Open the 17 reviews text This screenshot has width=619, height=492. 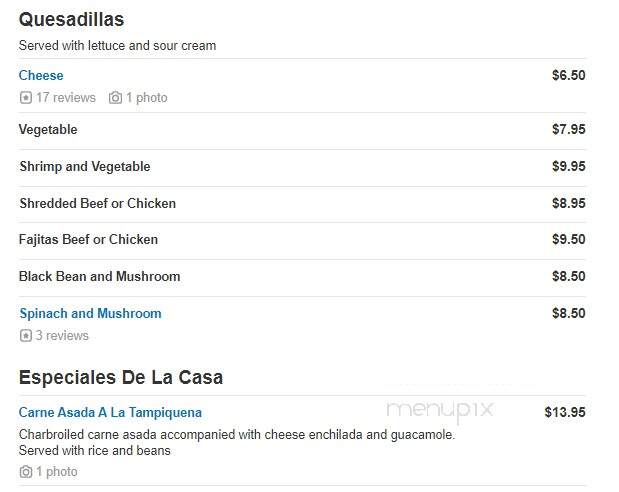[x=66, y=98]
